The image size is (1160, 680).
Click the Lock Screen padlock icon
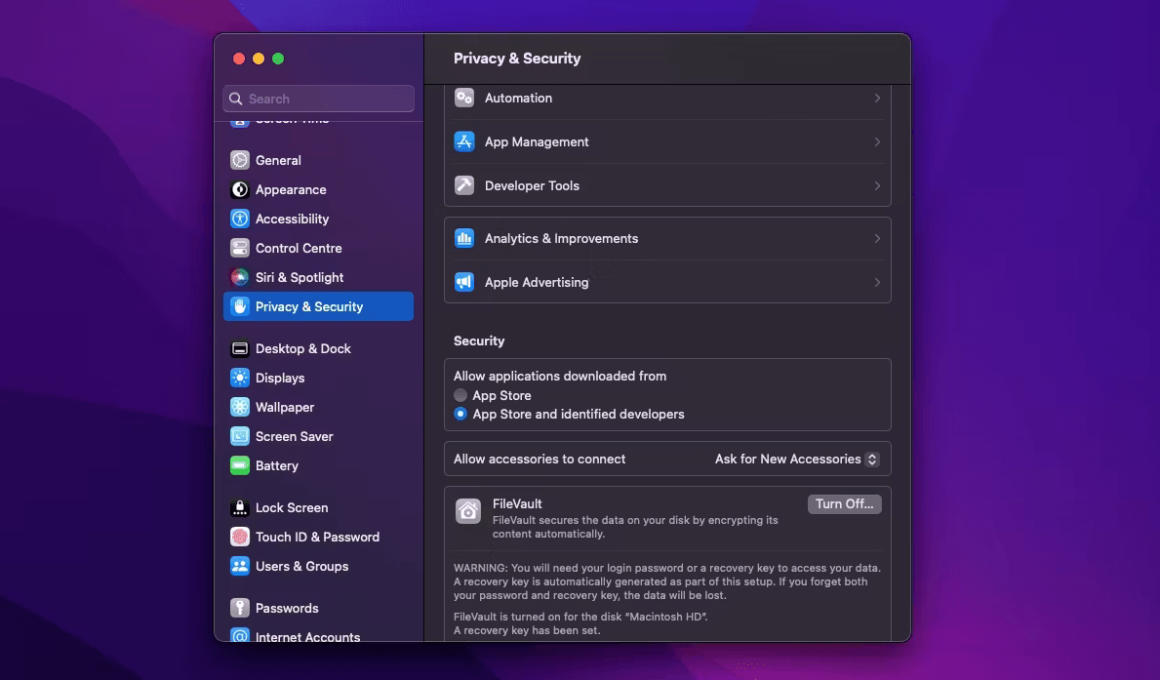click(x=240, y=508)
